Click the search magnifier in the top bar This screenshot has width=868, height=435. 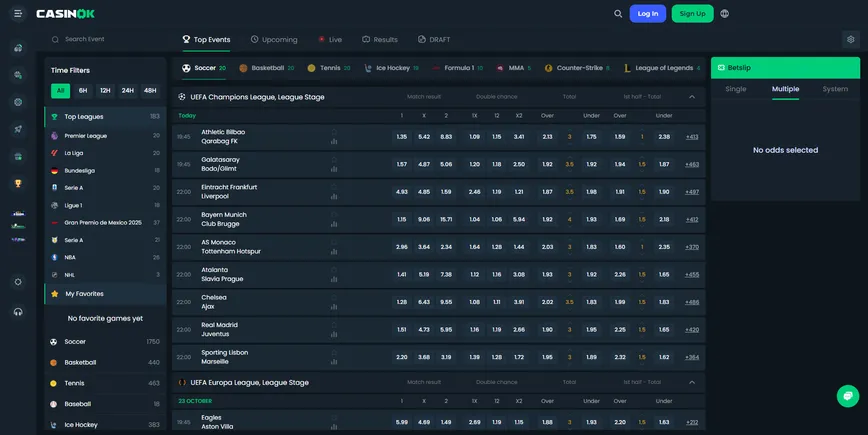[618, 14]
